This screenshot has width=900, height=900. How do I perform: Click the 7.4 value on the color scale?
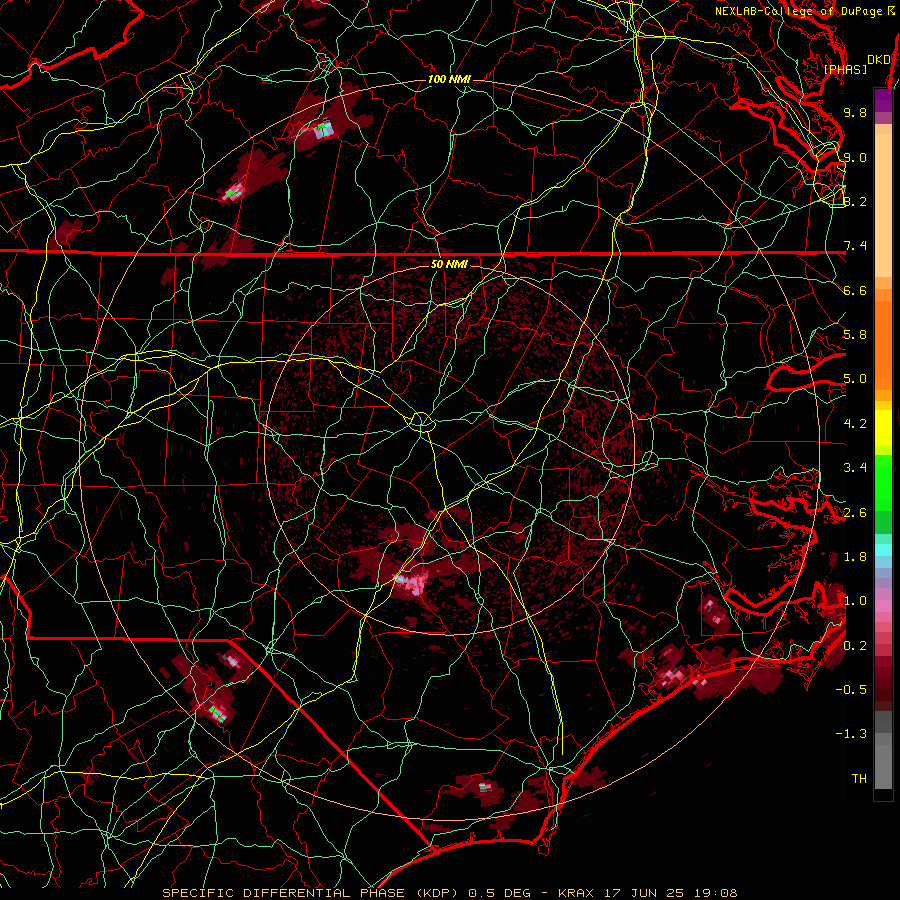855,246
